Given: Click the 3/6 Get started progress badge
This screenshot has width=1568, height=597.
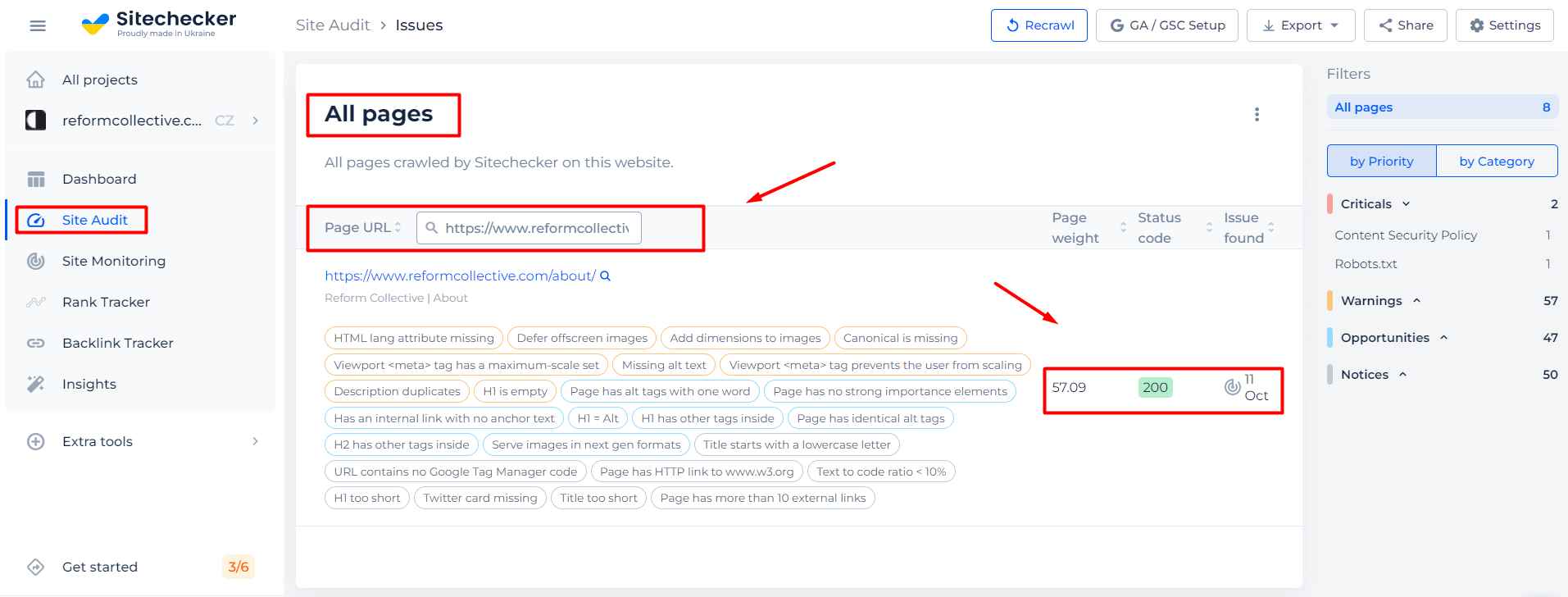Looking at the screenshot, I should (239, 567).
